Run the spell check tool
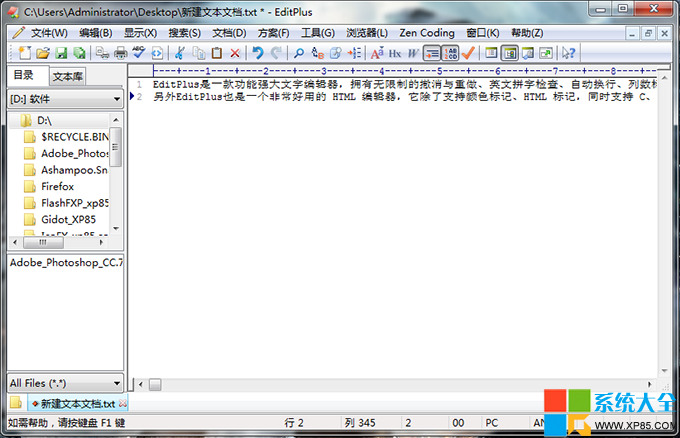The height and width of the screenshot is (438, 680). click(x=139, y=53)
